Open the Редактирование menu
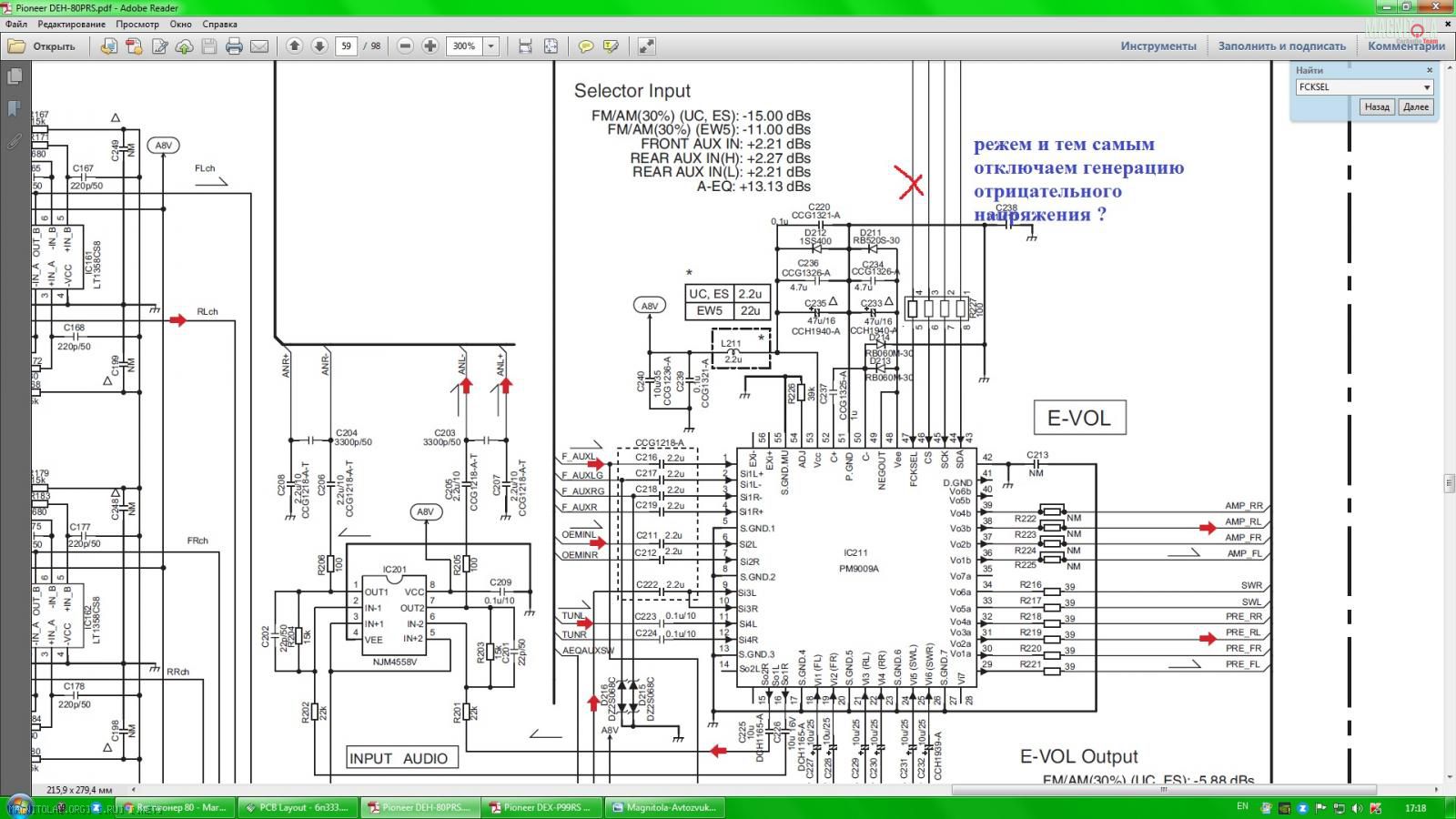Image resolution: width=1456 pixels, height=819 pixels. (71, 25)
